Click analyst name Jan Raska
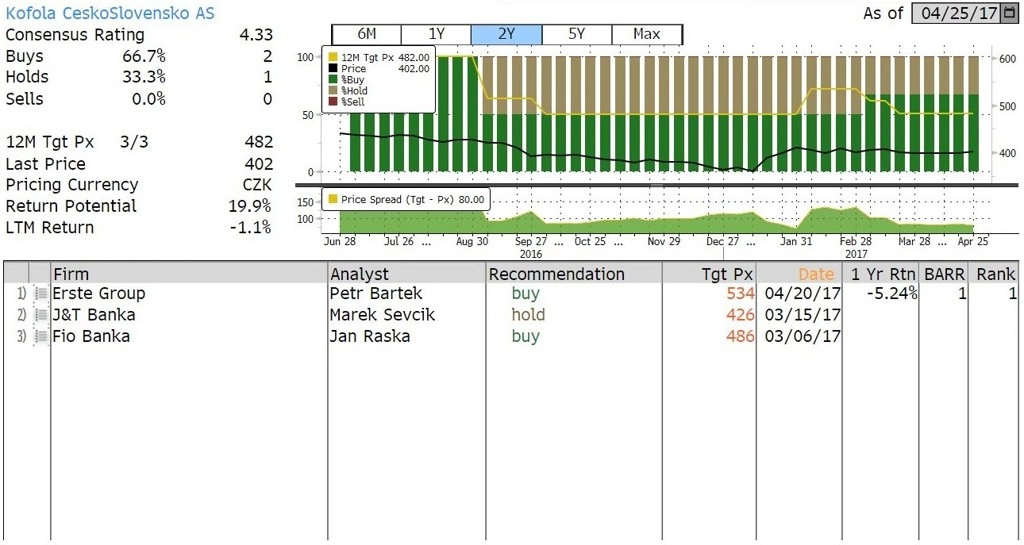Viewport: 1024px width, 545px height. coord(370,337)
